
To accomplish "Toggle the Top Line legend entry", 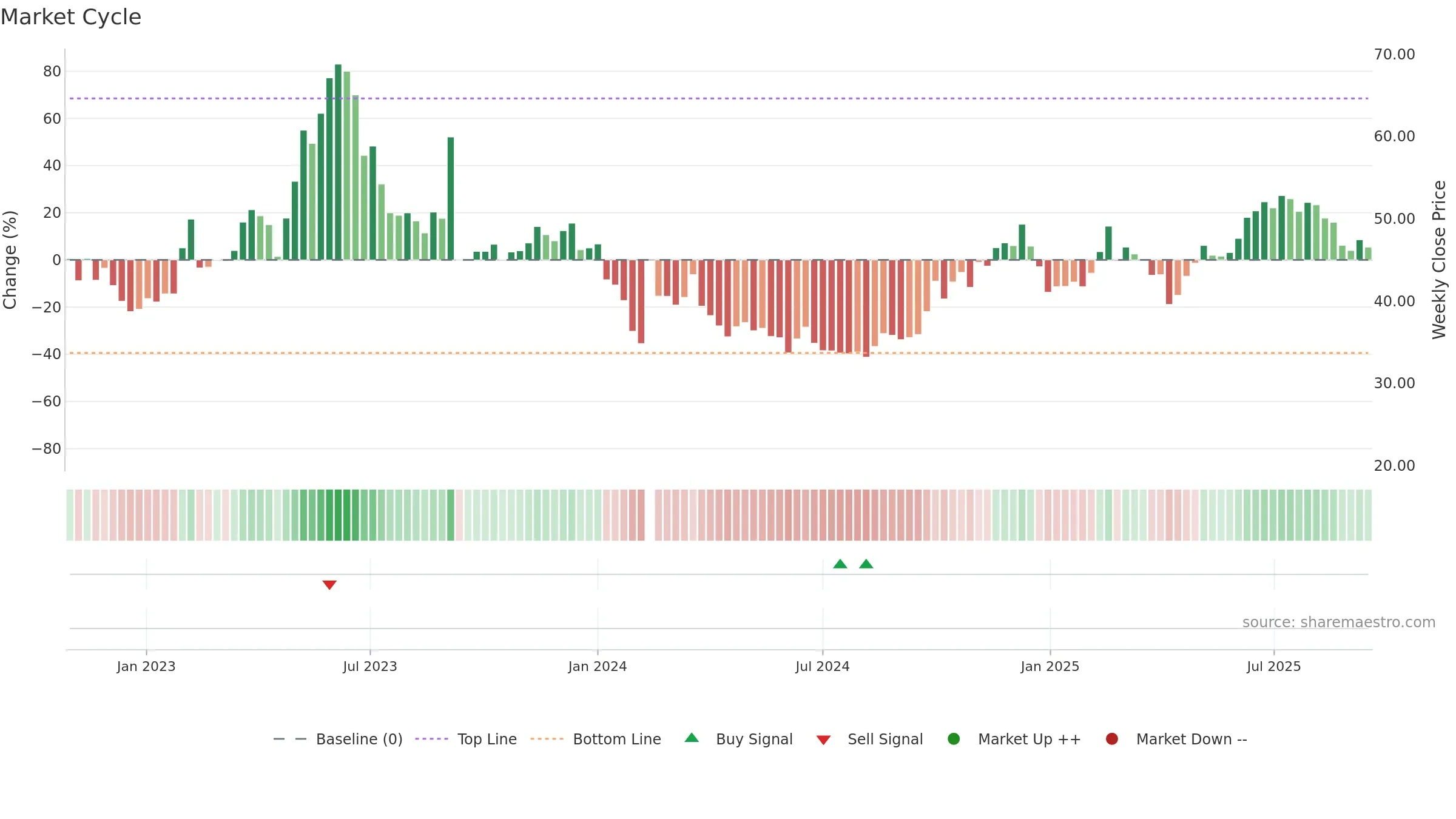I will (466, 739).
